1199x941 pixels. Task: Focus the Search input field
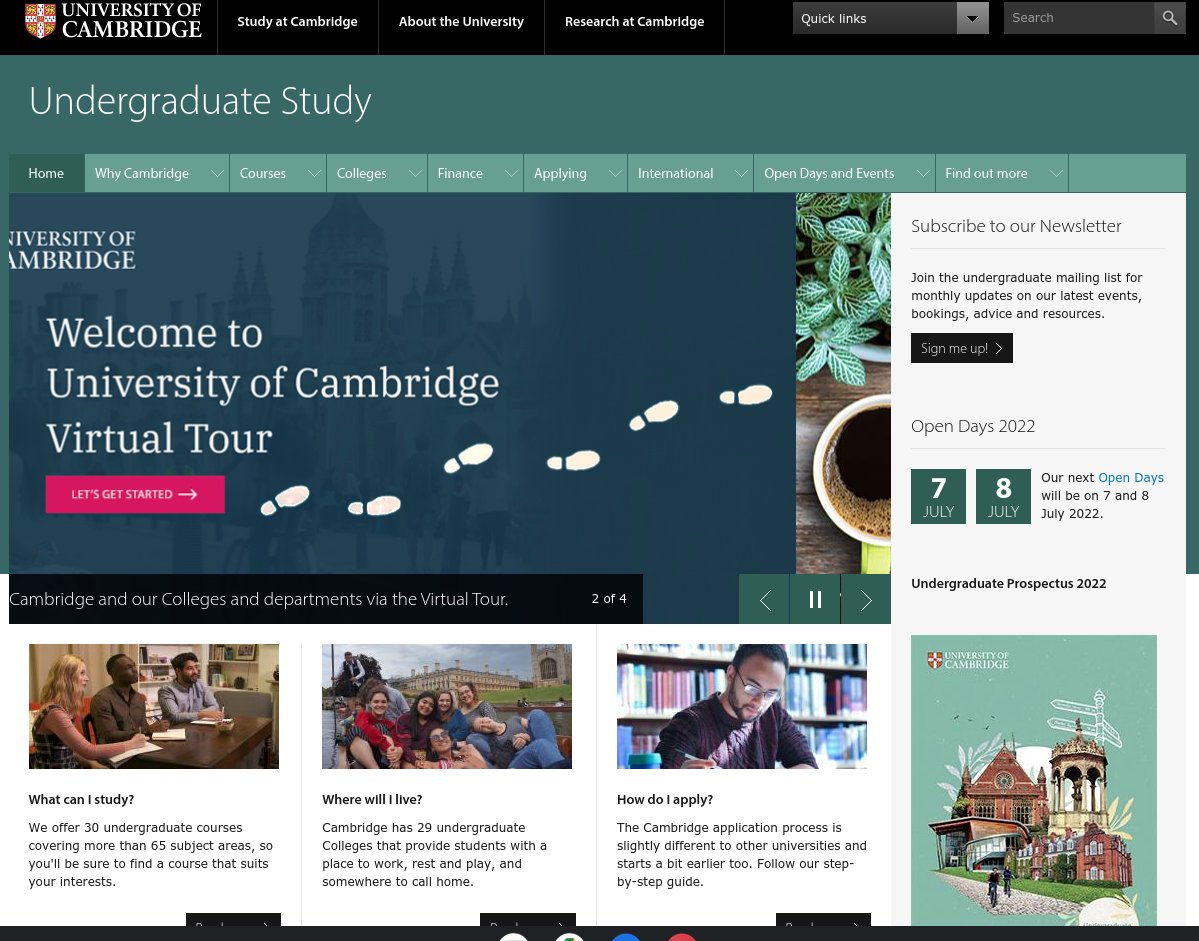point(1078,18)
